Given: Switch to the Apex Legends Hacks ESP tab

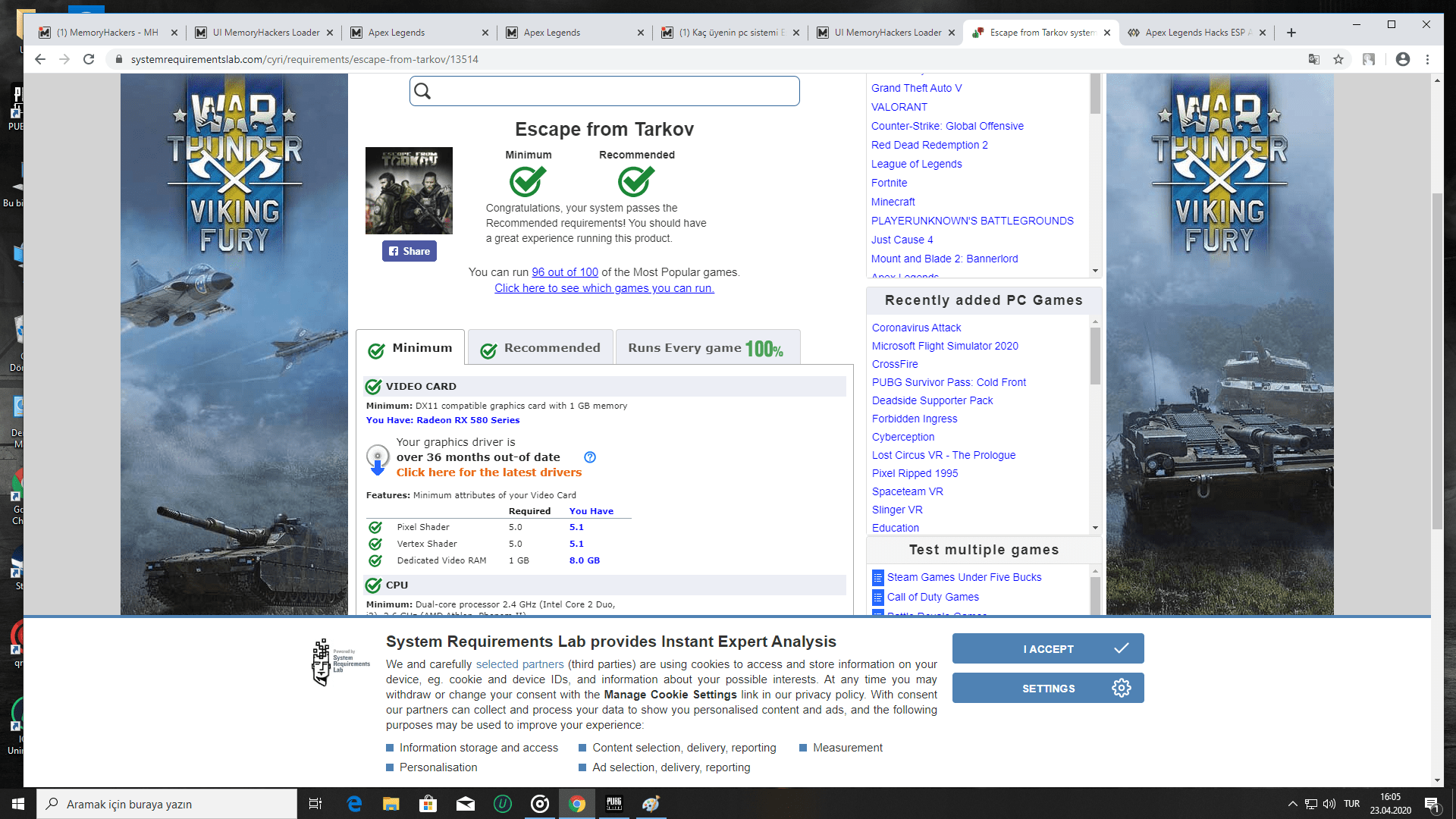Looking at the screenshot, I should click(x=1197, y=33).
